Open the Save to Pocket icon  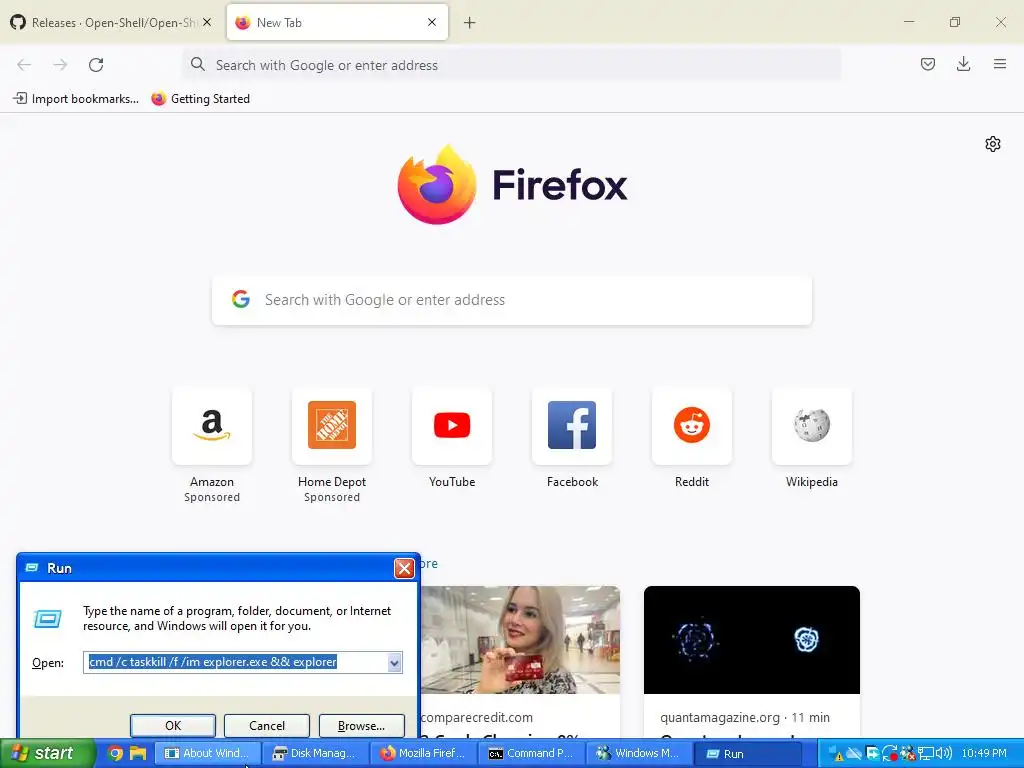pyautogui.click(x=927, y=64)
